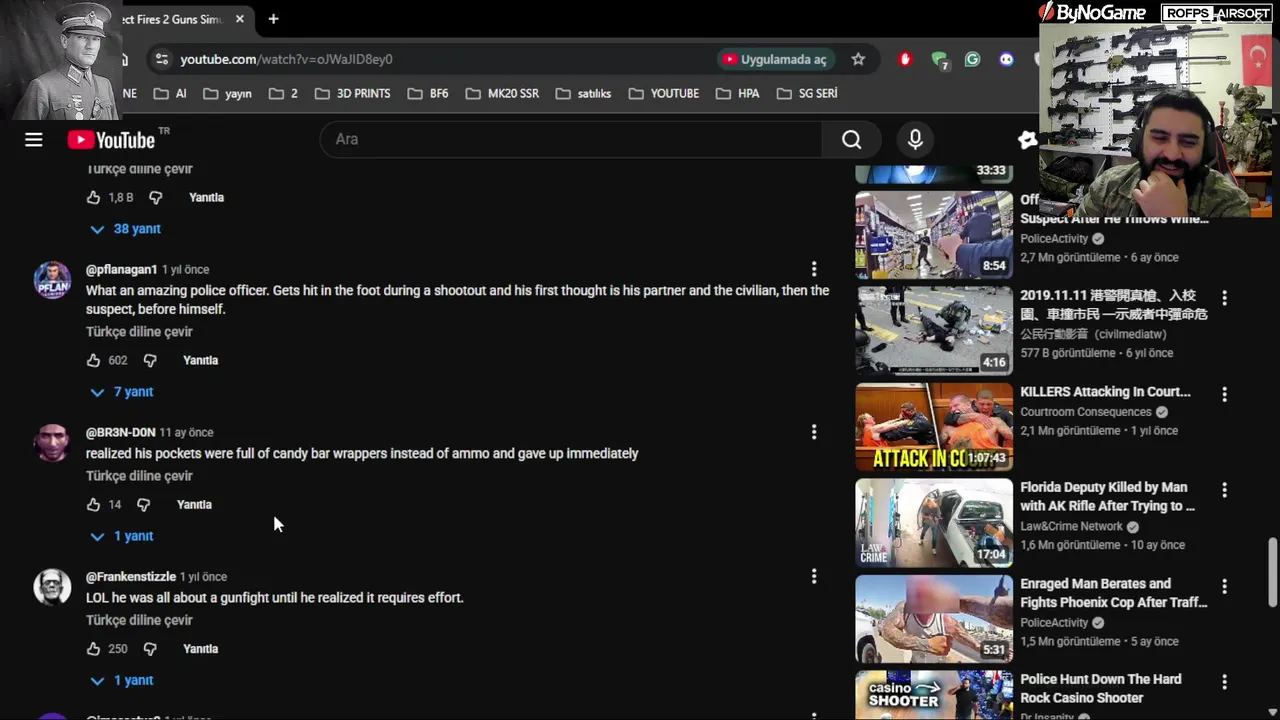Open the AI bookmark folder
1280x720 pixels.
[170, 93]
